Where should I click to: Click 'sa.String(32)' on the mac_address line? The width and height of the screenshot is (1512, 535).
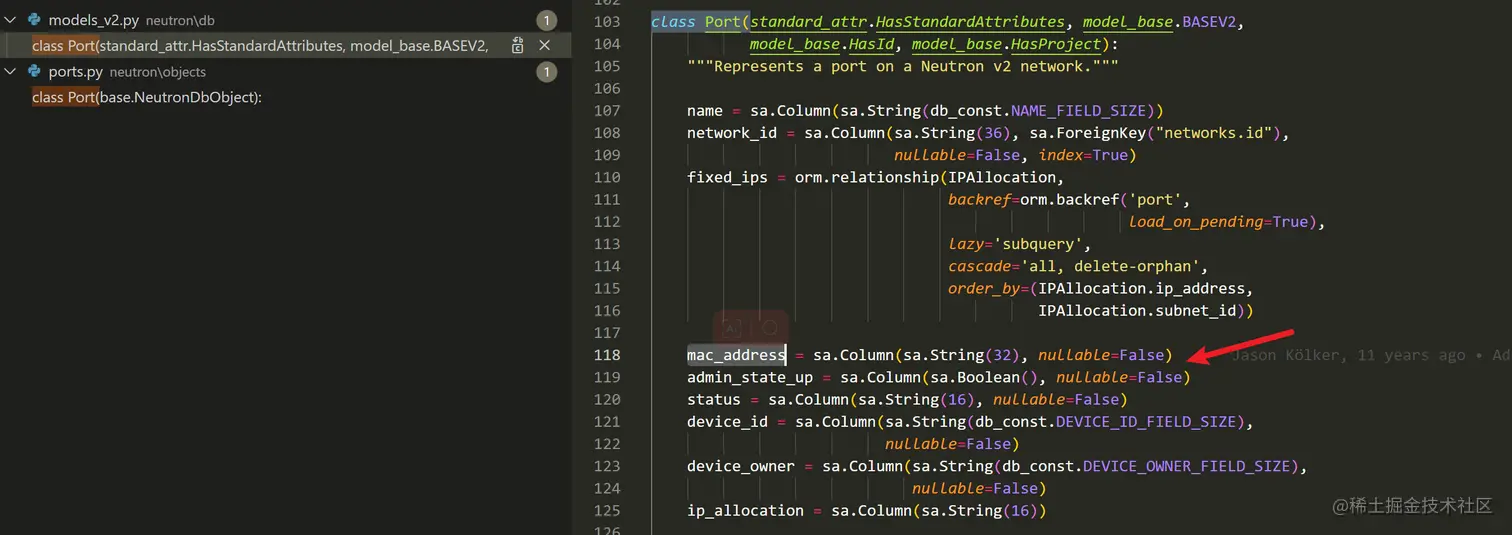coord(961,355)
